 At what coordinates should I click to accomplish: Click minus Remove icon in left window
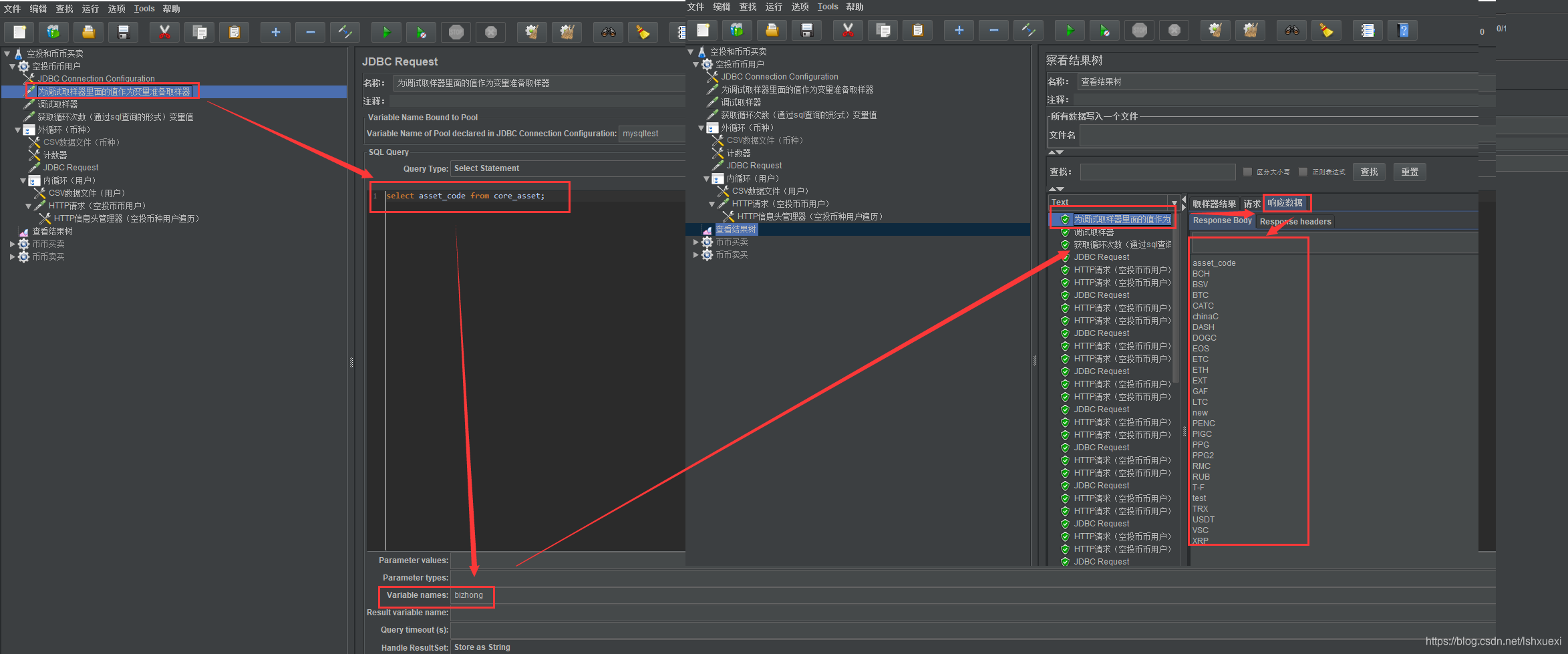(310, 32)
